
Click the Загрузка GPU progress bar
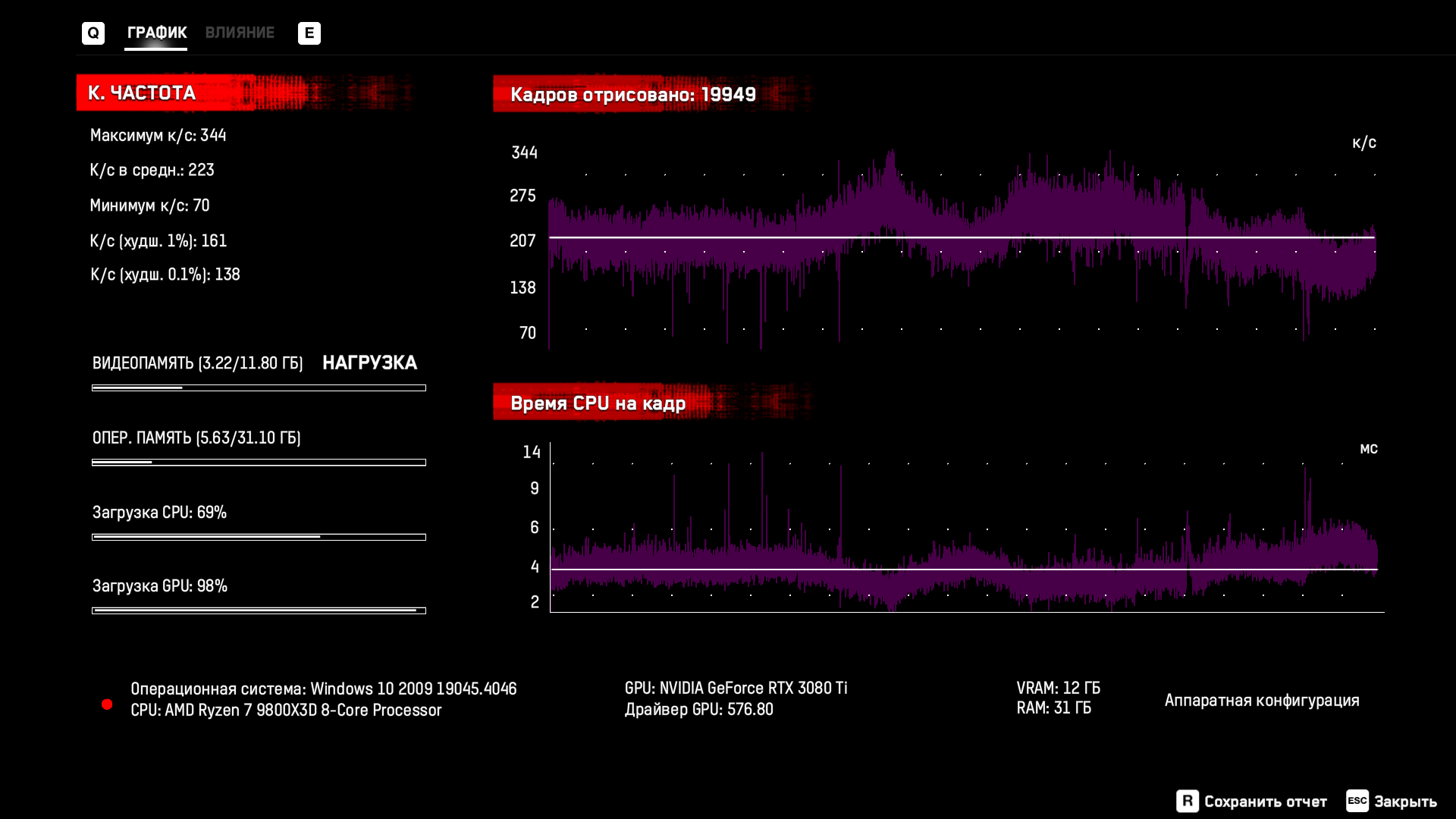click(259, 610)
